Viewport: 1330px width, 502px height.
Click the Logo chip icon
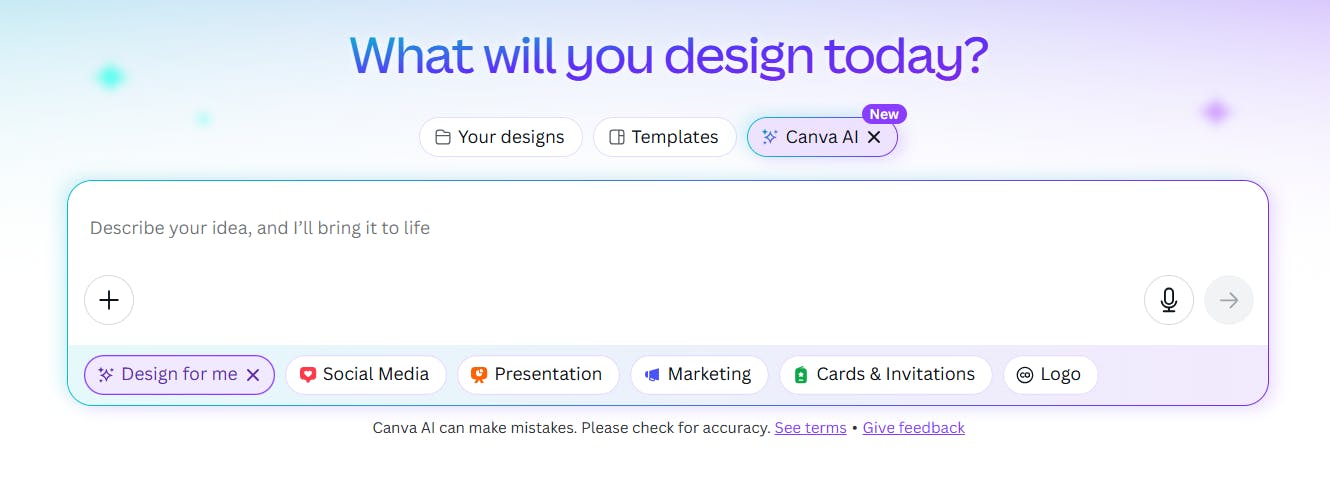(1024, 375)
